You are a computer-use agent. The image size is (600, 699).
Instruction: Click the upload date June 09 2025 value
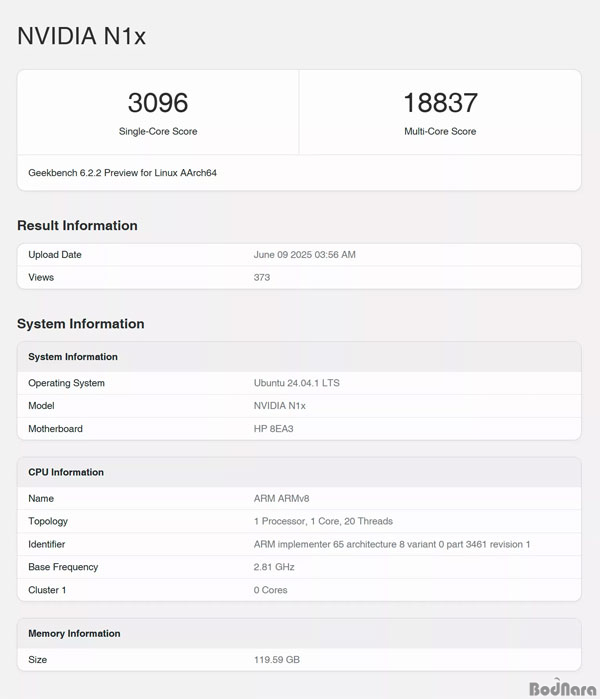(x=304, y=255)
